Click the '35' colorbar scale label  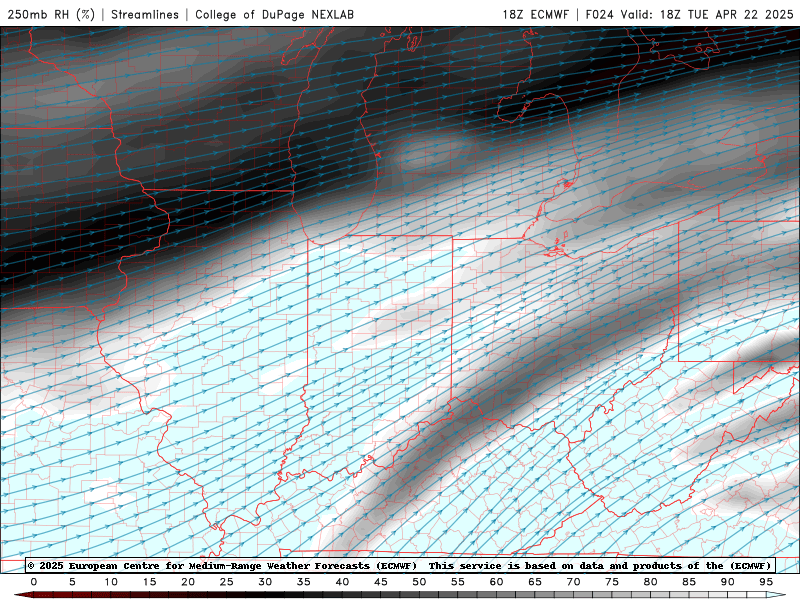click(x=304, y=582)
